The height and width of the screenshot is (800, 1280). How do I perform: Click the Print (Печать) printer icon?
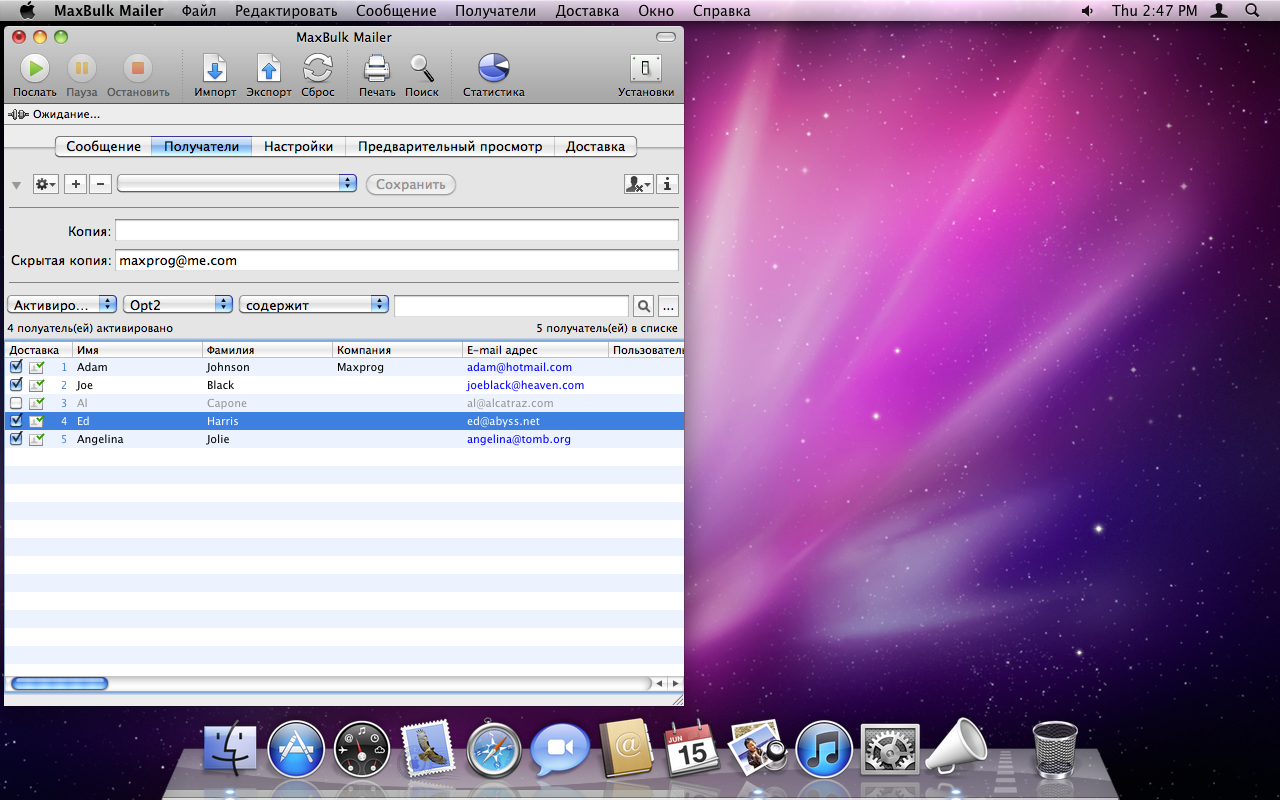pyautogui.click(x=377, y=69)
